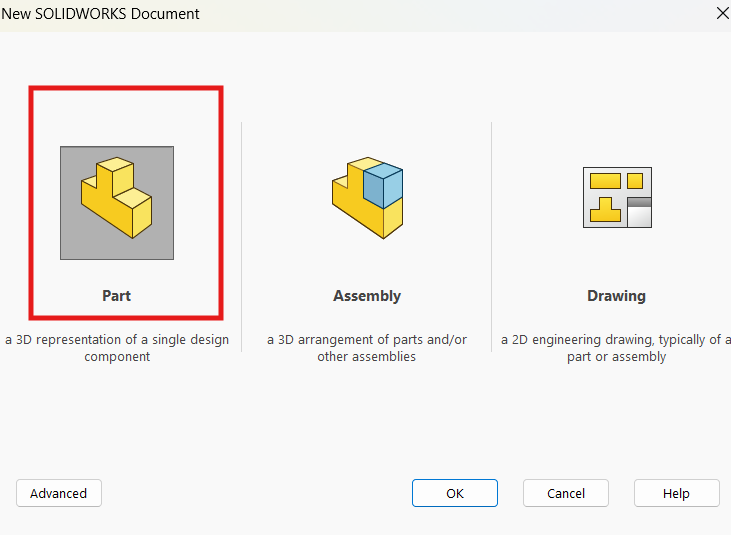Confirm selection with the OK button
Image resolution: width=731 pixels, height=535 pixels.
[455, 493]
